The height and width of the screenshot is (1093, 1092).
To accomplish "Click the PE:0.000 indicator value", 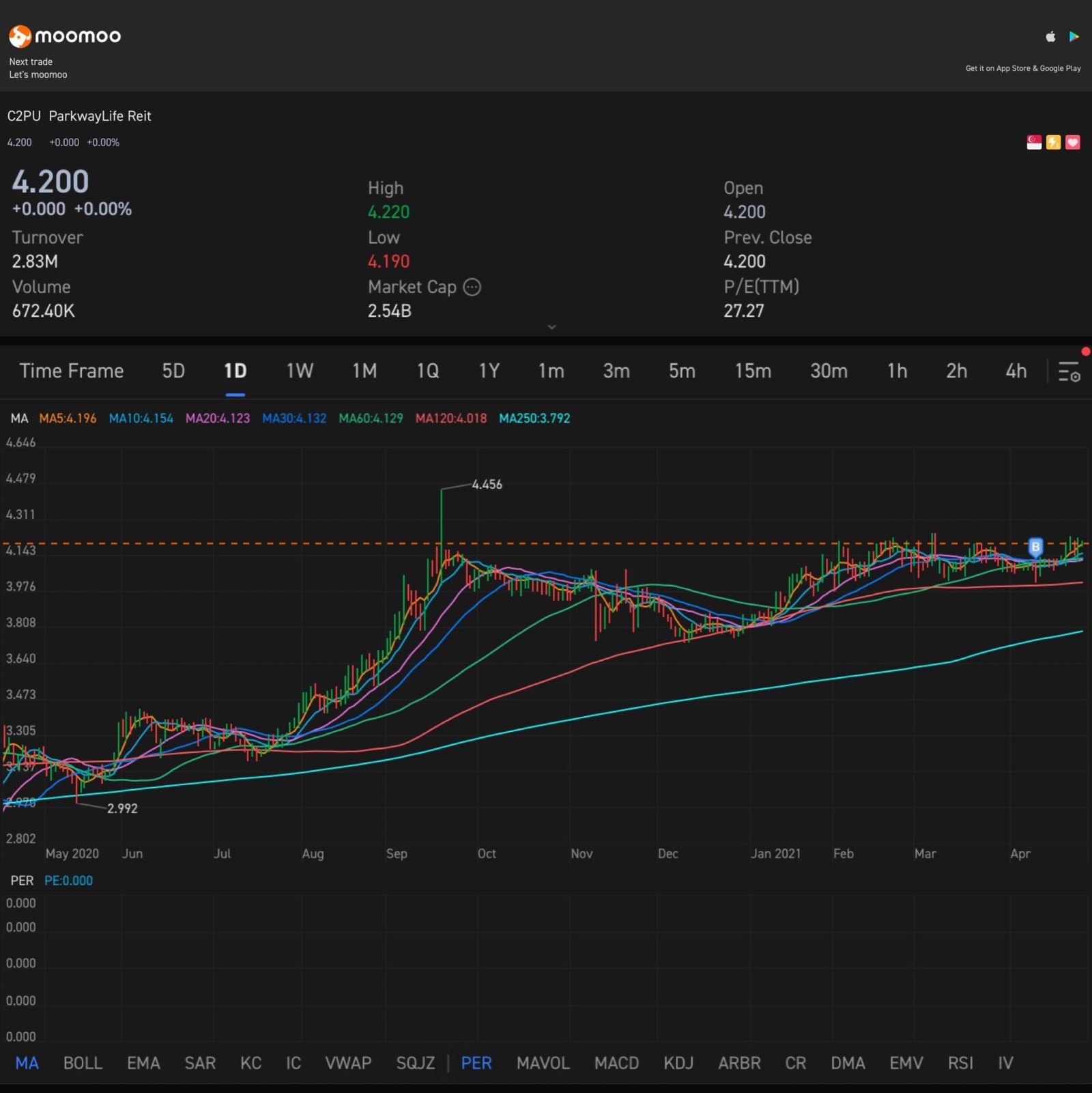I will (68, 880).
